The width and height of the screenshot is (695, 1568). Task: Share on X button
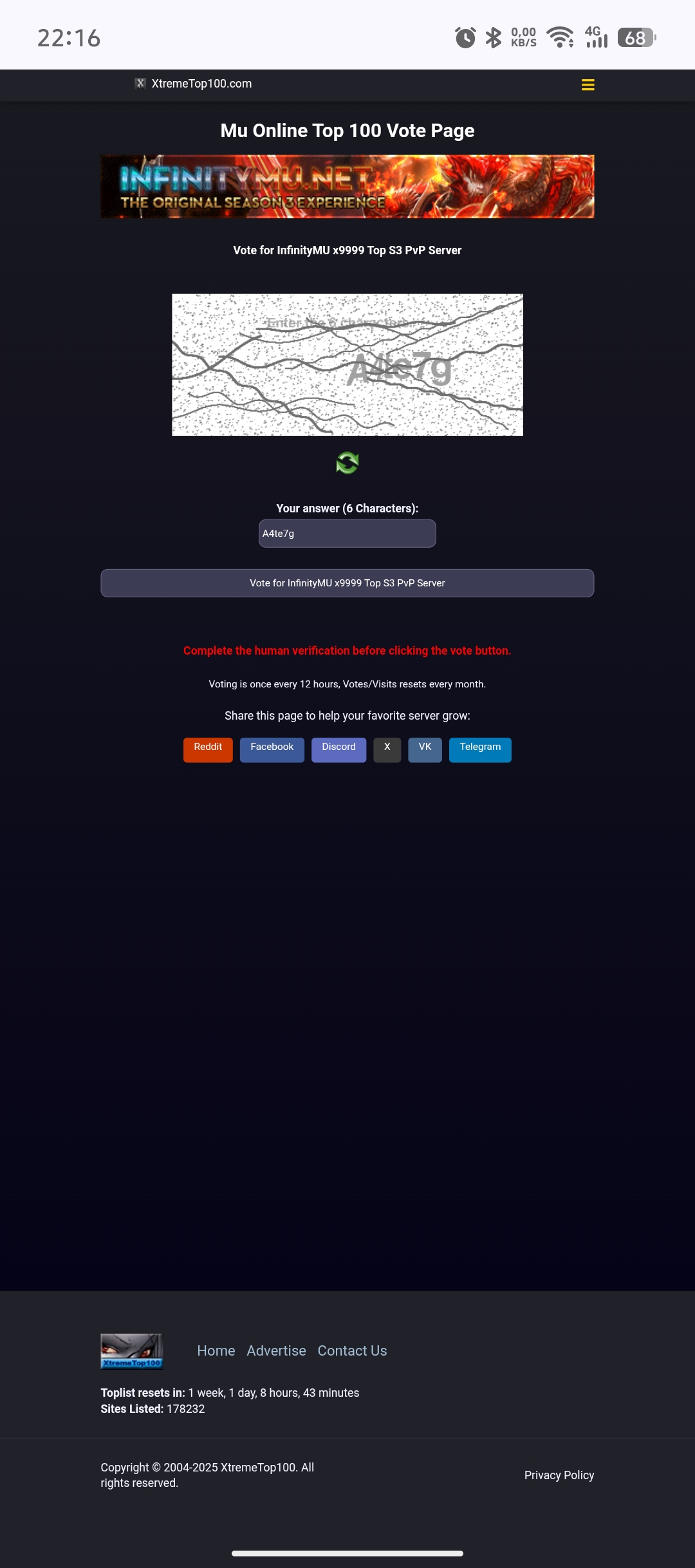coord(387,750)
